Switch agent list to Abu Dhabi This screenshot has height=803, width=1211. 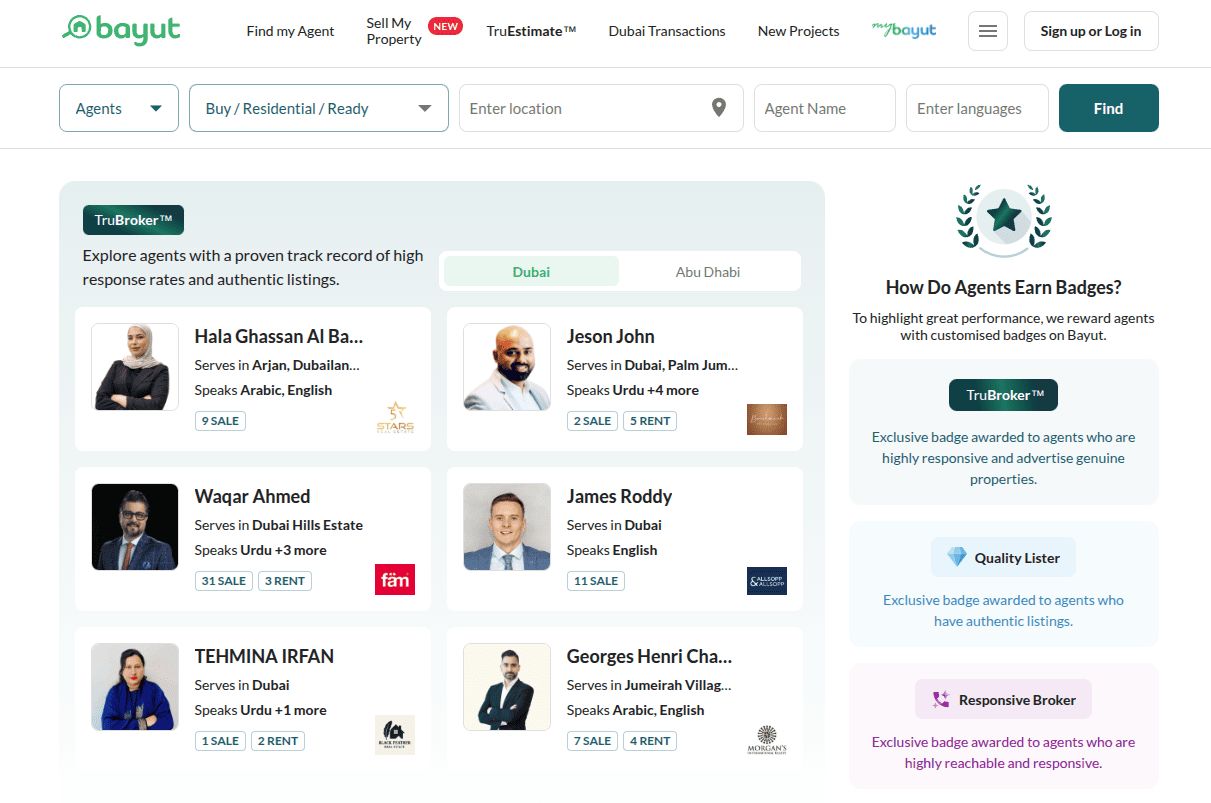click(708, 272)
